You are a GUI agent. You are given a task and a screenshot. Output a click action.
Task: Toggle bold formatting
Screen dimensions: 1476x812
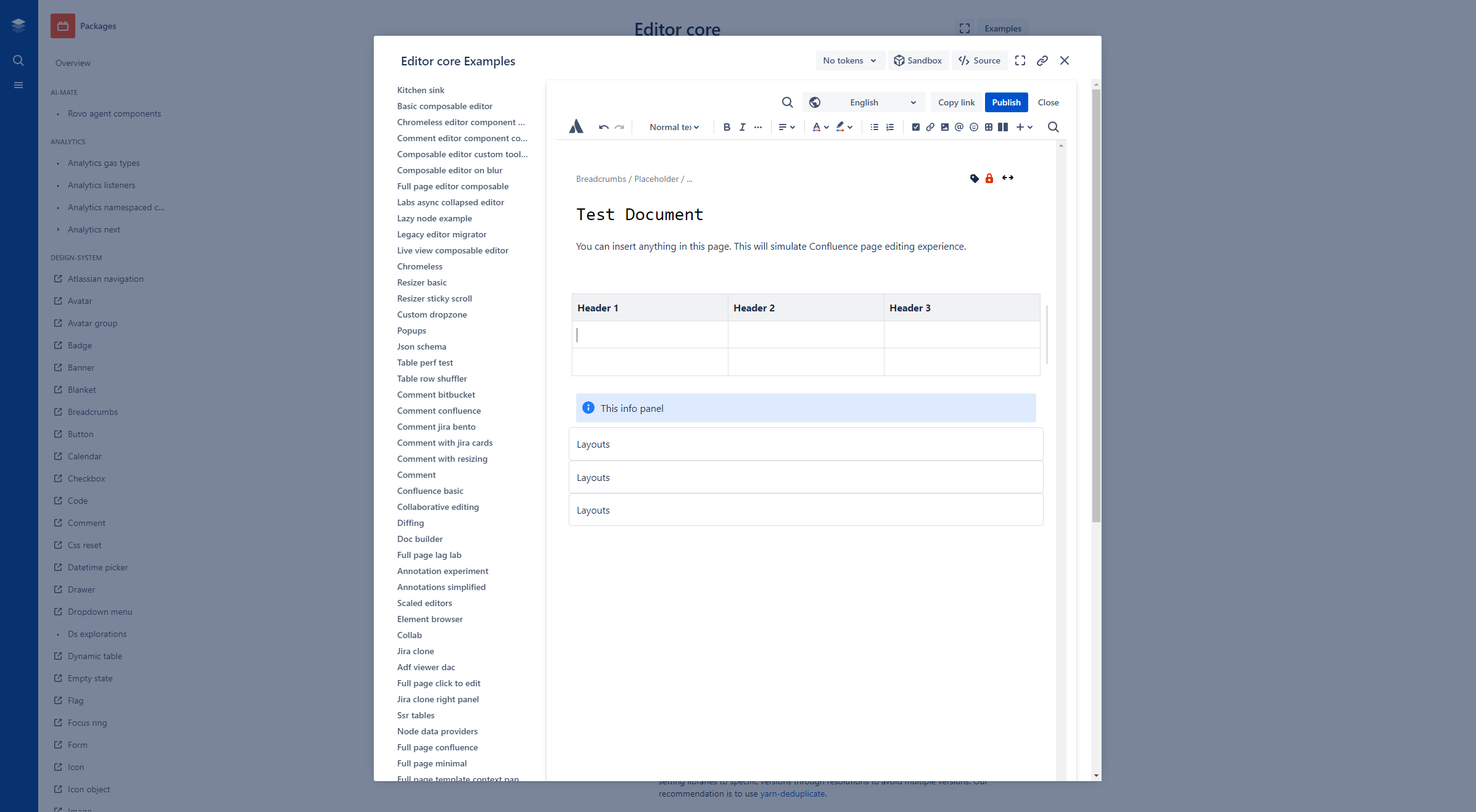(x=727, y=127)
